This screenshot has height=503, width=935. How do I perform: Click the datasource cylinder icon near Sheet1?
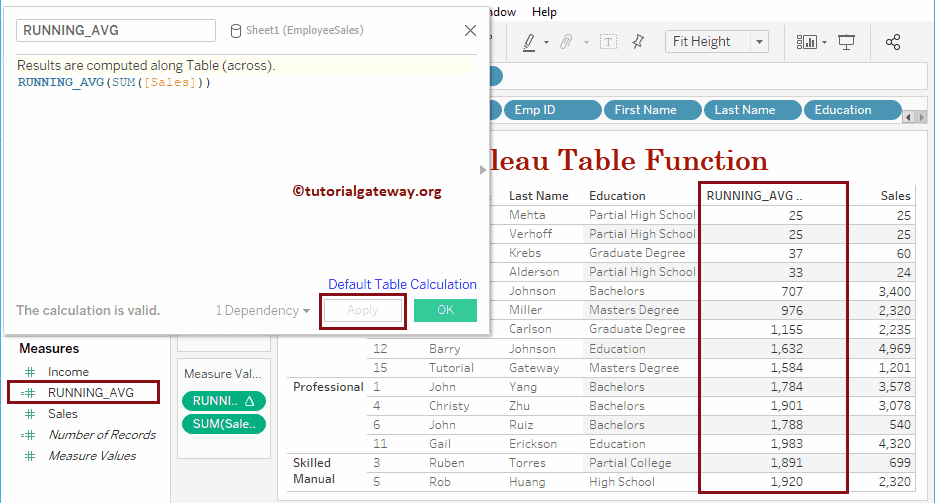click(x=236, y=31)
